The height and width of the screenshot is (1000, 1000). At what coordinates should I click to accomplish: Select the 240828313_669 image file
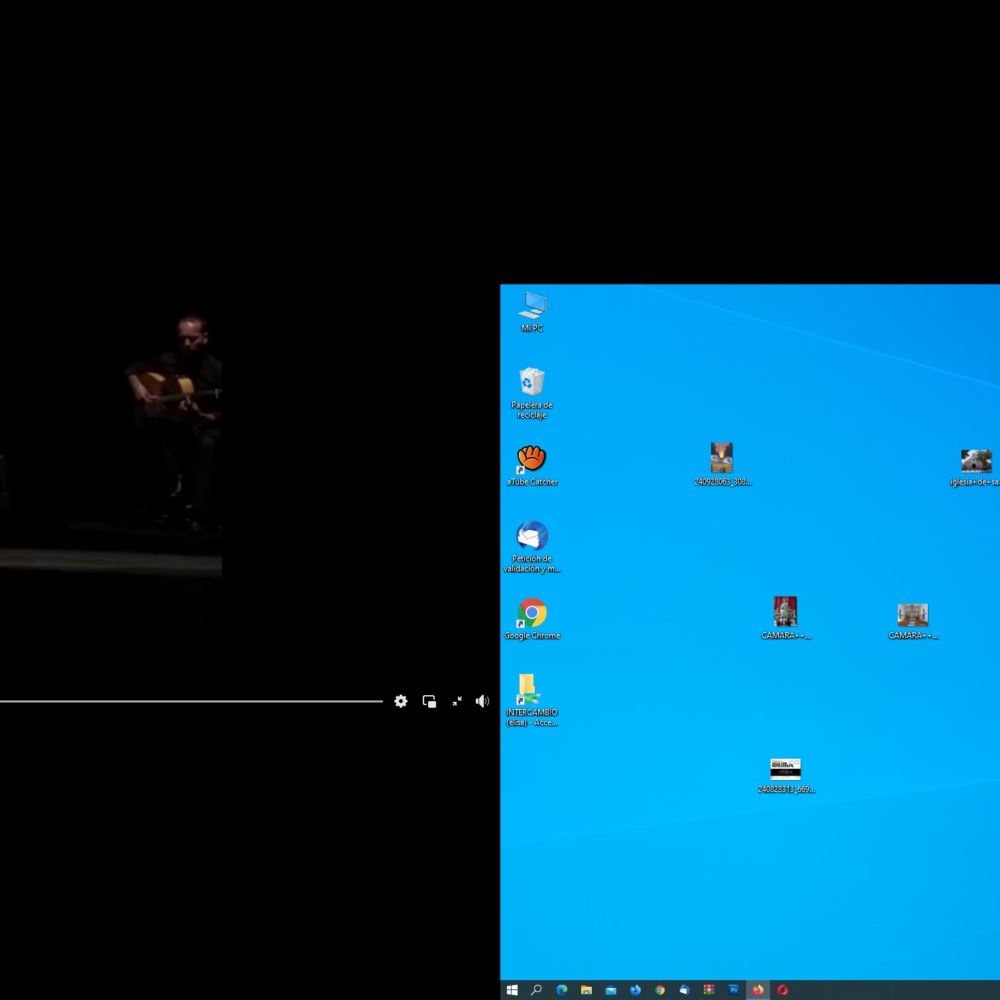[x=785, y=769]
